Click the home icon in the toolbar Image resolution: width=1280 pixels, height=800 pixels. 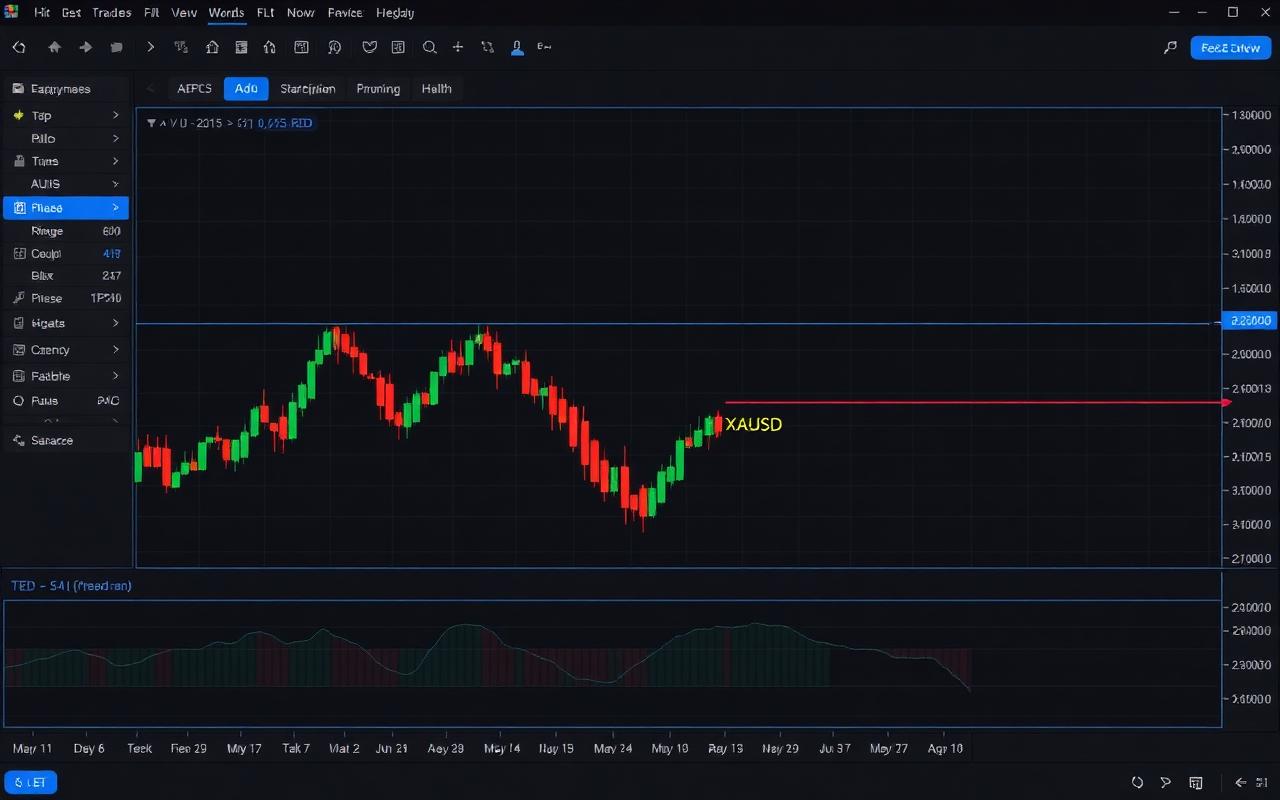(54, 47)
